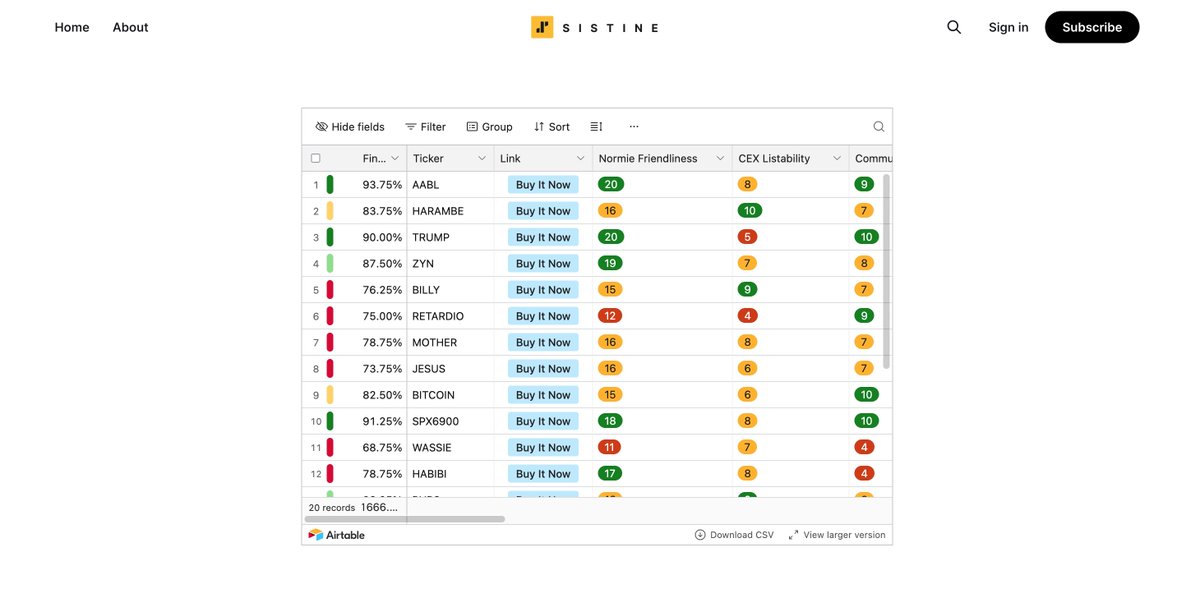1200x598 pixels.
Task: Go to the Home page
Action: pyautogui.click(x=72, y=27)
